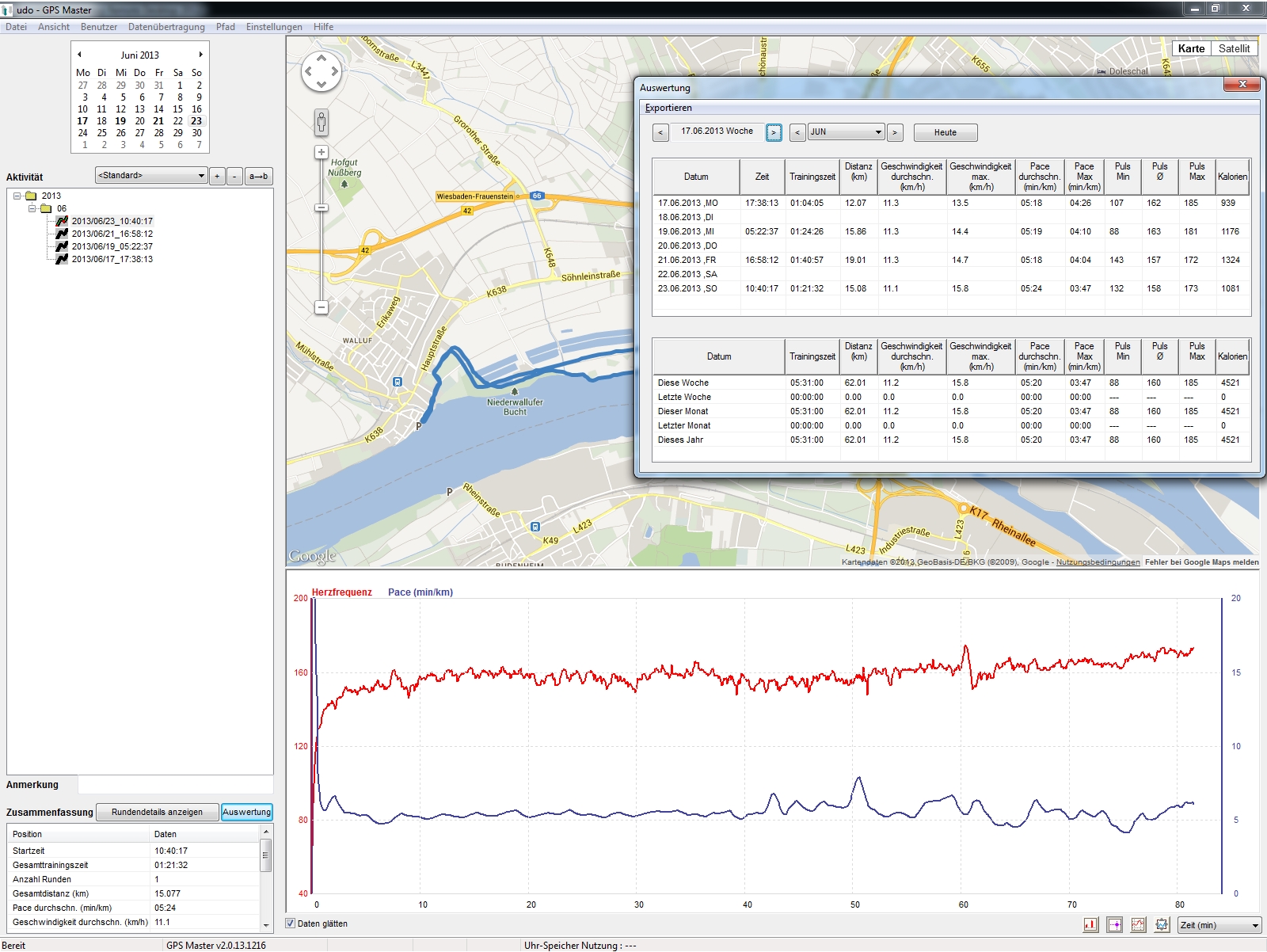1267x952 pixels.
Task: Switch map to Karte view
Action: pyautogui.click(x=1190, y=48)
